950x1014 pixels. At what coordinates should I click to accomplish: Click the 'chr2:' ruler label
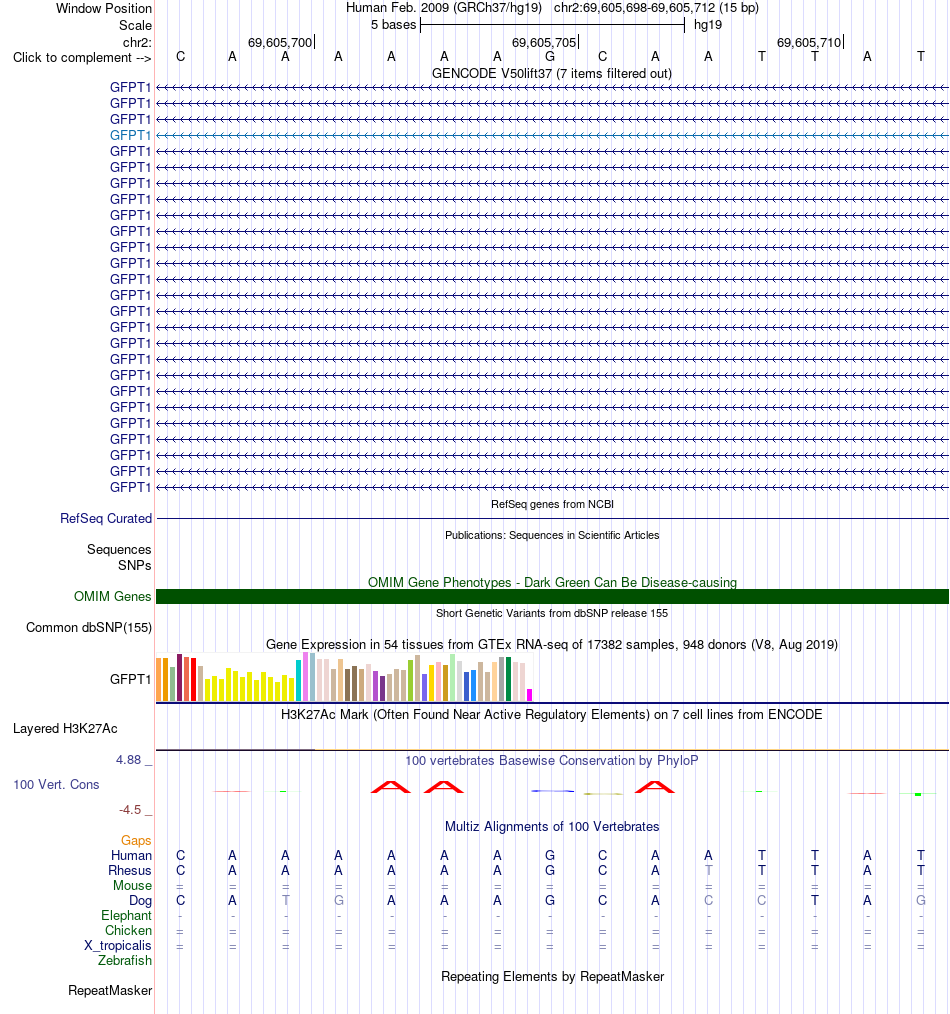coord(137,43)
